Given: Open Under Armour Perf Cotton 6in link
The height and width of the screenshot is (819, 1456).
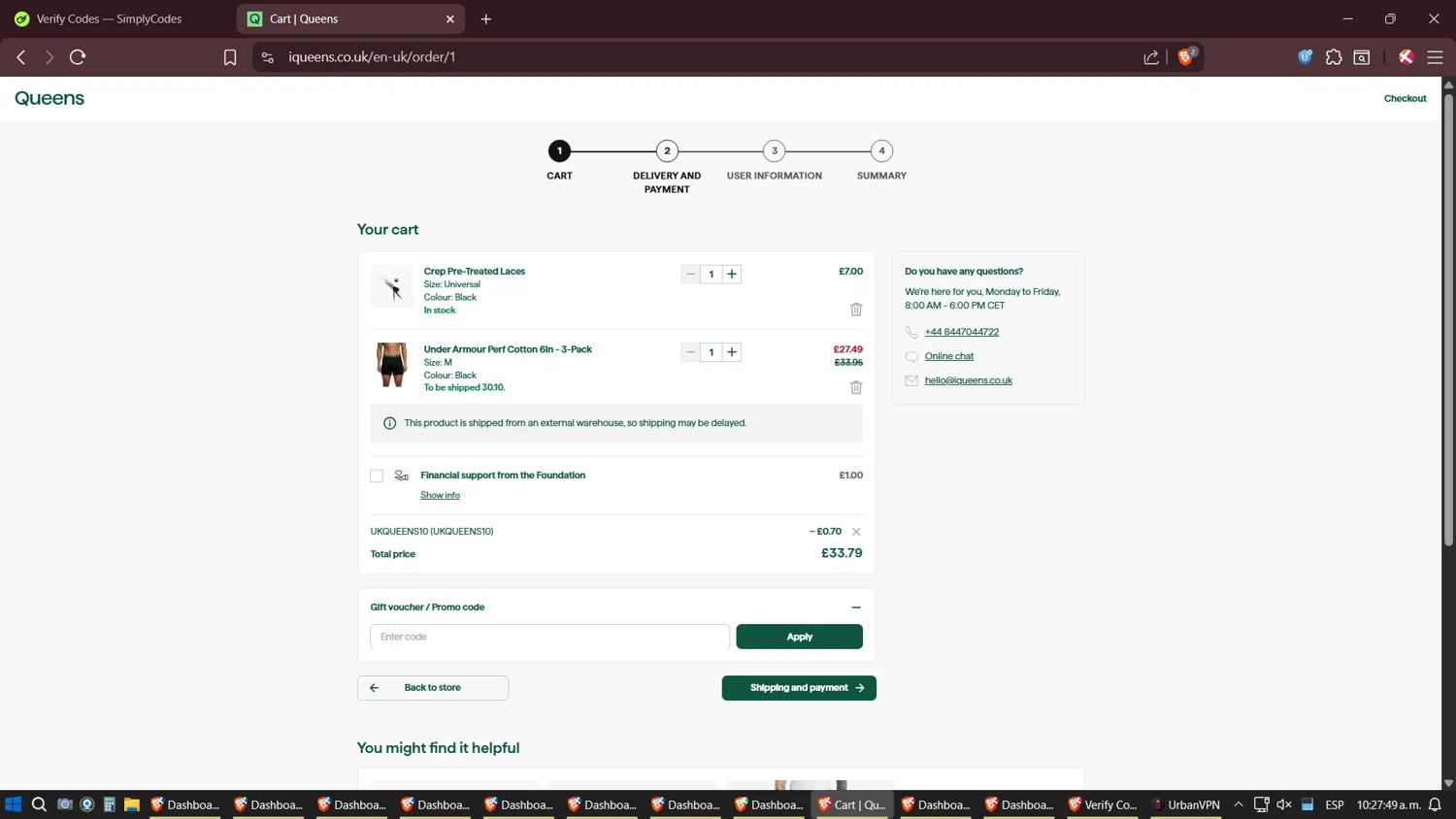Looking at the screenshot, I should [x=508, y=349].
